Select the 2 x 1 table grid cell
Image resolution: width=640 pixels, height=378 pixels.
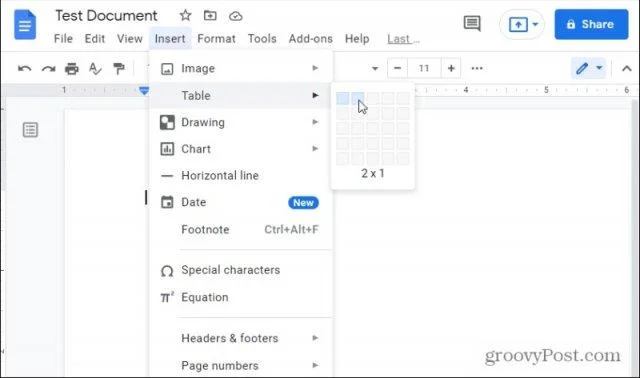[x=358, y=98]
